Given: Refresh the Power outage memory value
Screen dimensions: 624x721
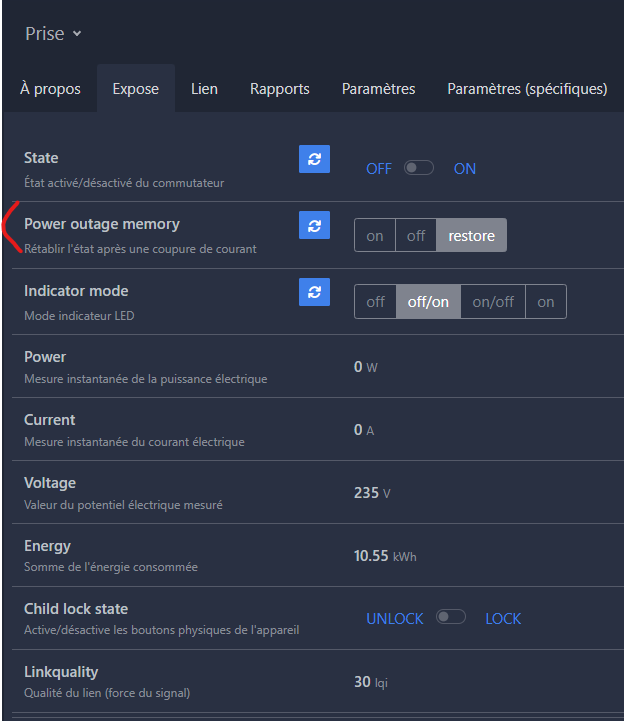Looking at the screenshot, I should (314, 225).
